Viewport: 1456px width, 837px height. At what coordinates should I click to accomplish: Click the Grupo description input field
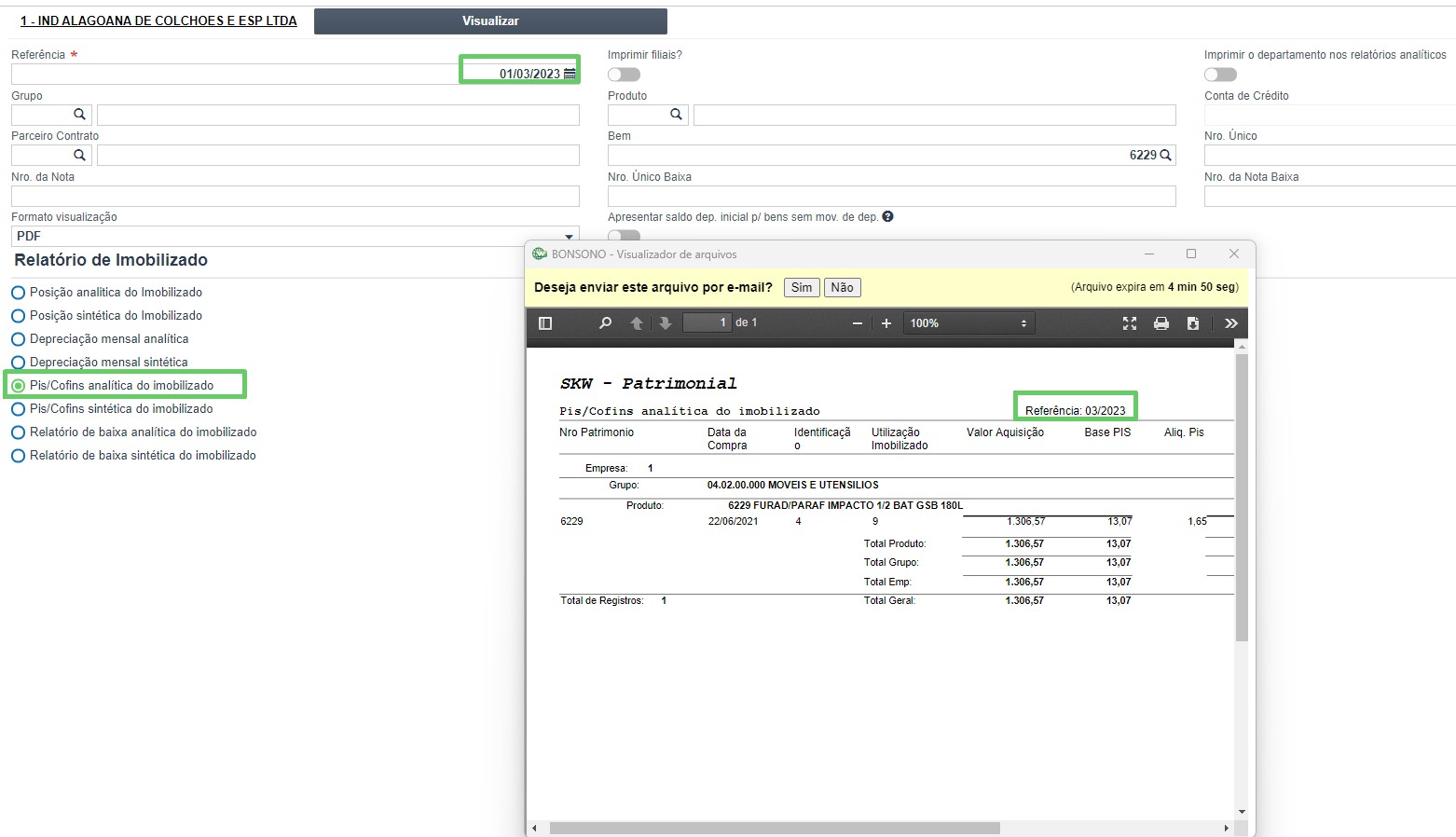[x=338, y=115]
